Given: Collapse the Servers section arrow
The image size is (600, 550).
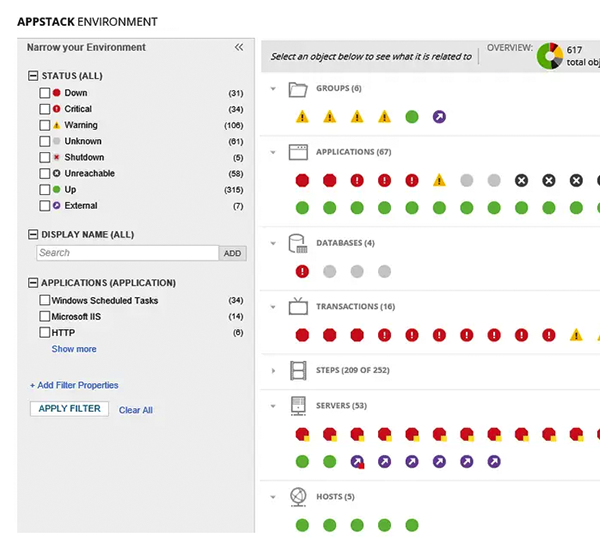Looking at the screenshot, I should (273, 406).
